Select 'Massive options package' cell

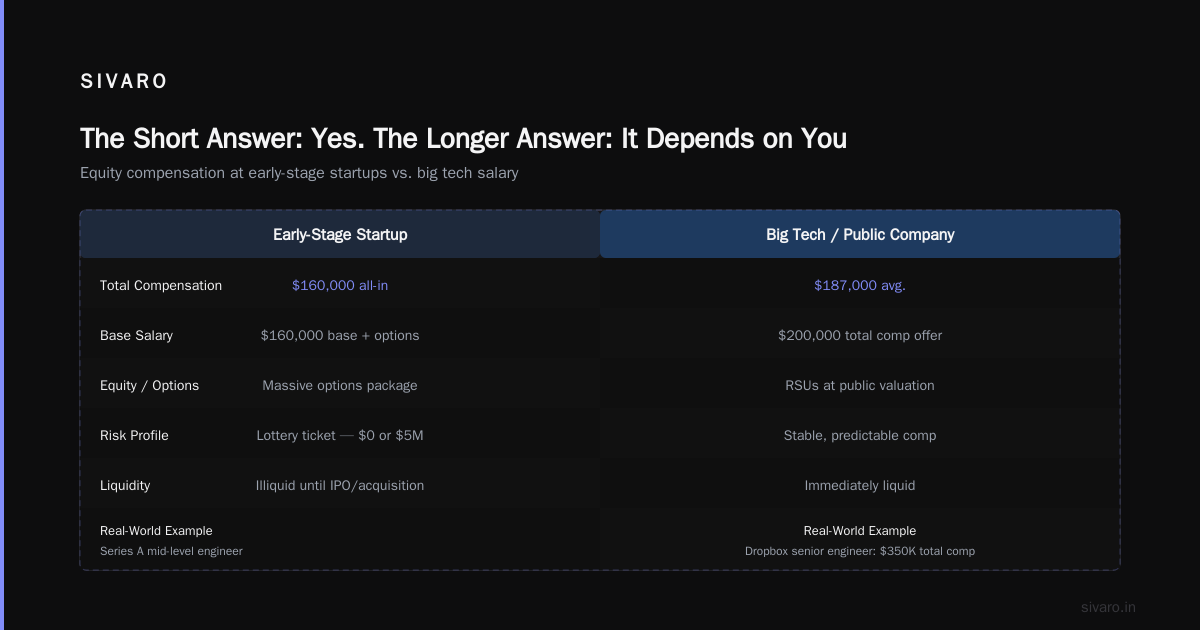(340, 385)
